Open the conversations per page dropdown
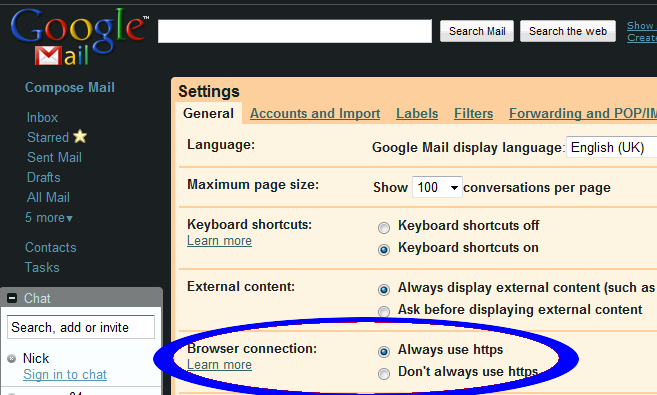657x395 pixels. tap(437, 187)
